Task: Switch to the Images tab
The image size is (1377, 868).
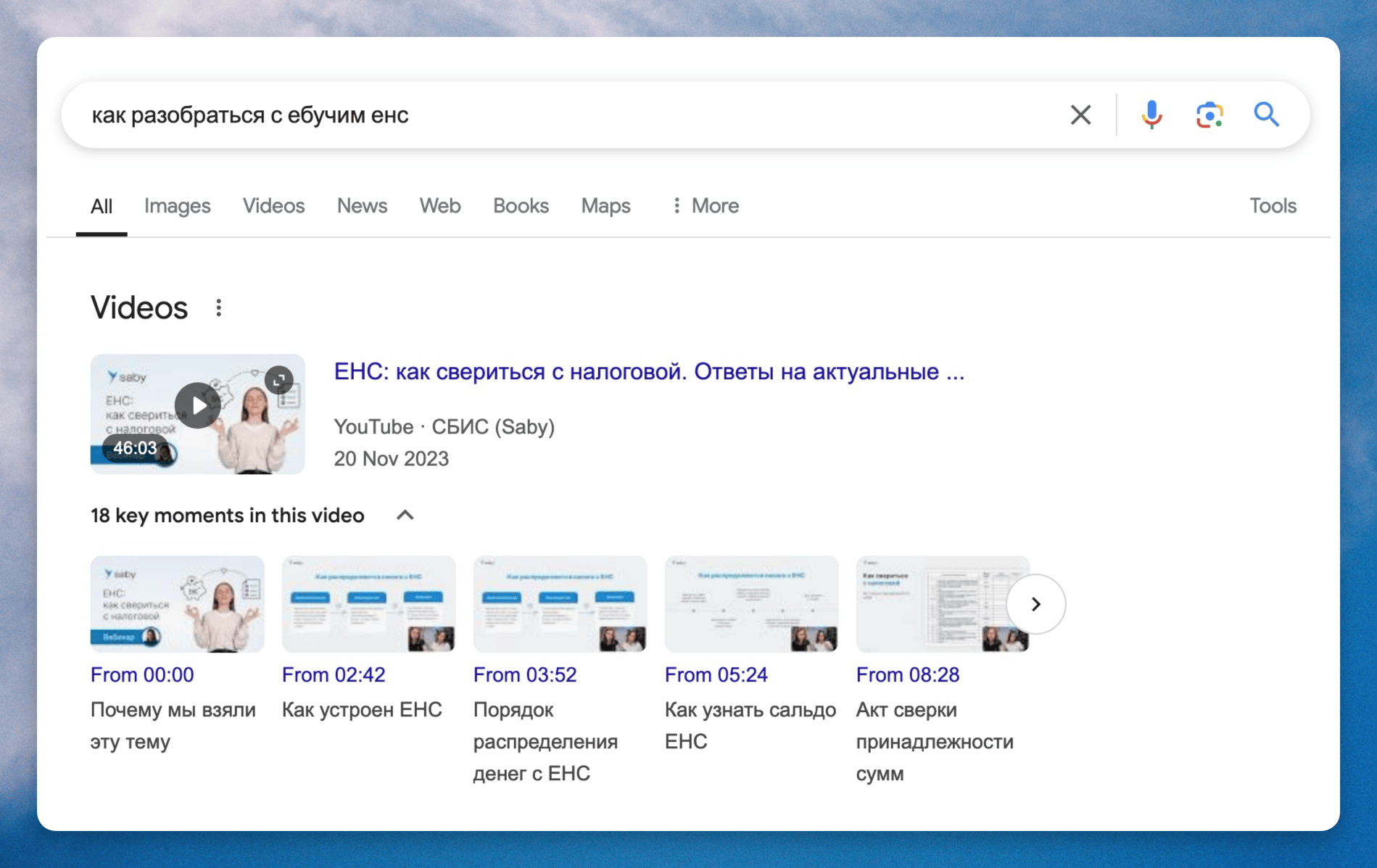Action: [x=177, y=206]
